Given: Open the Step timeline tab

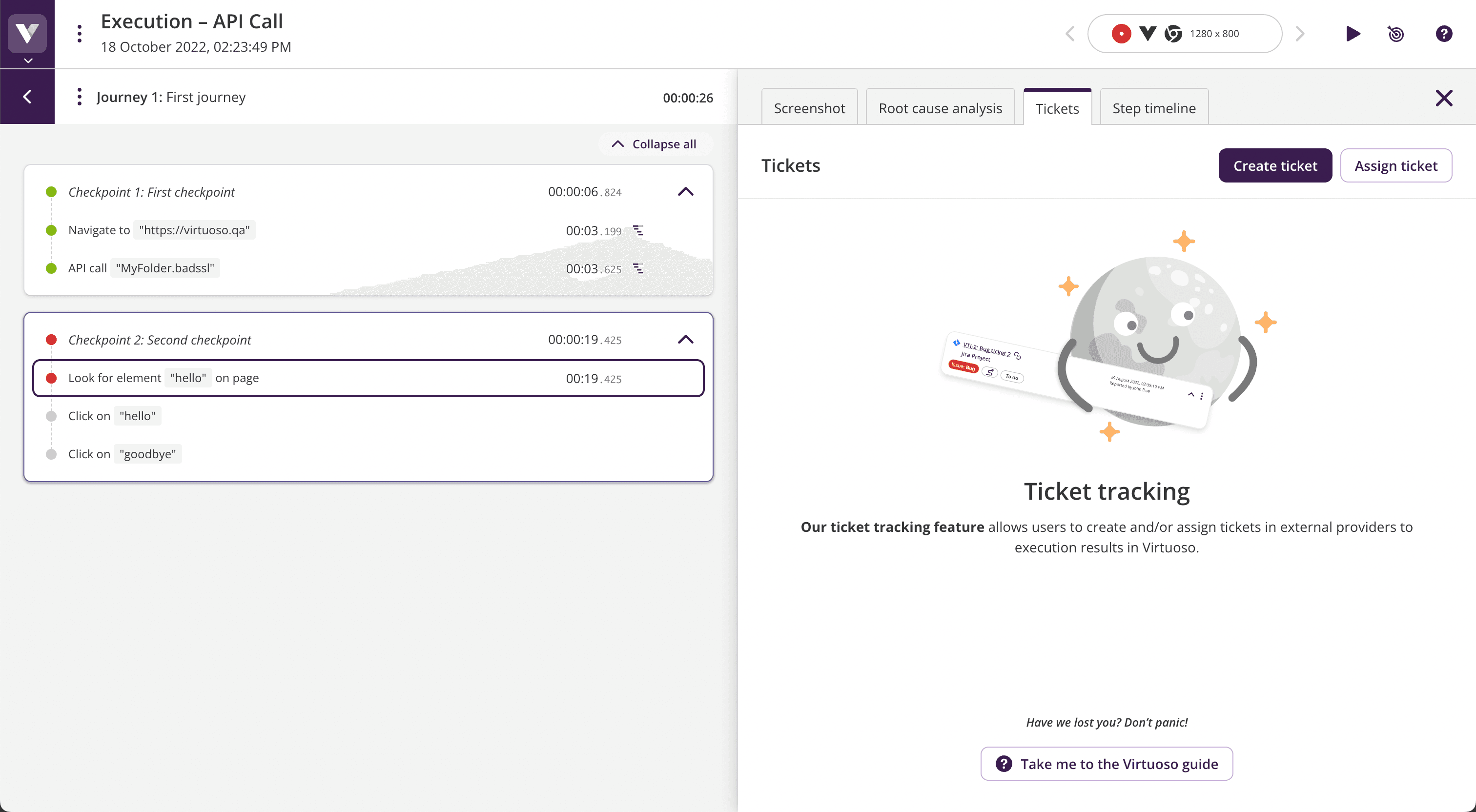Looking at the screenshot, I should [x=1154, y=107].
